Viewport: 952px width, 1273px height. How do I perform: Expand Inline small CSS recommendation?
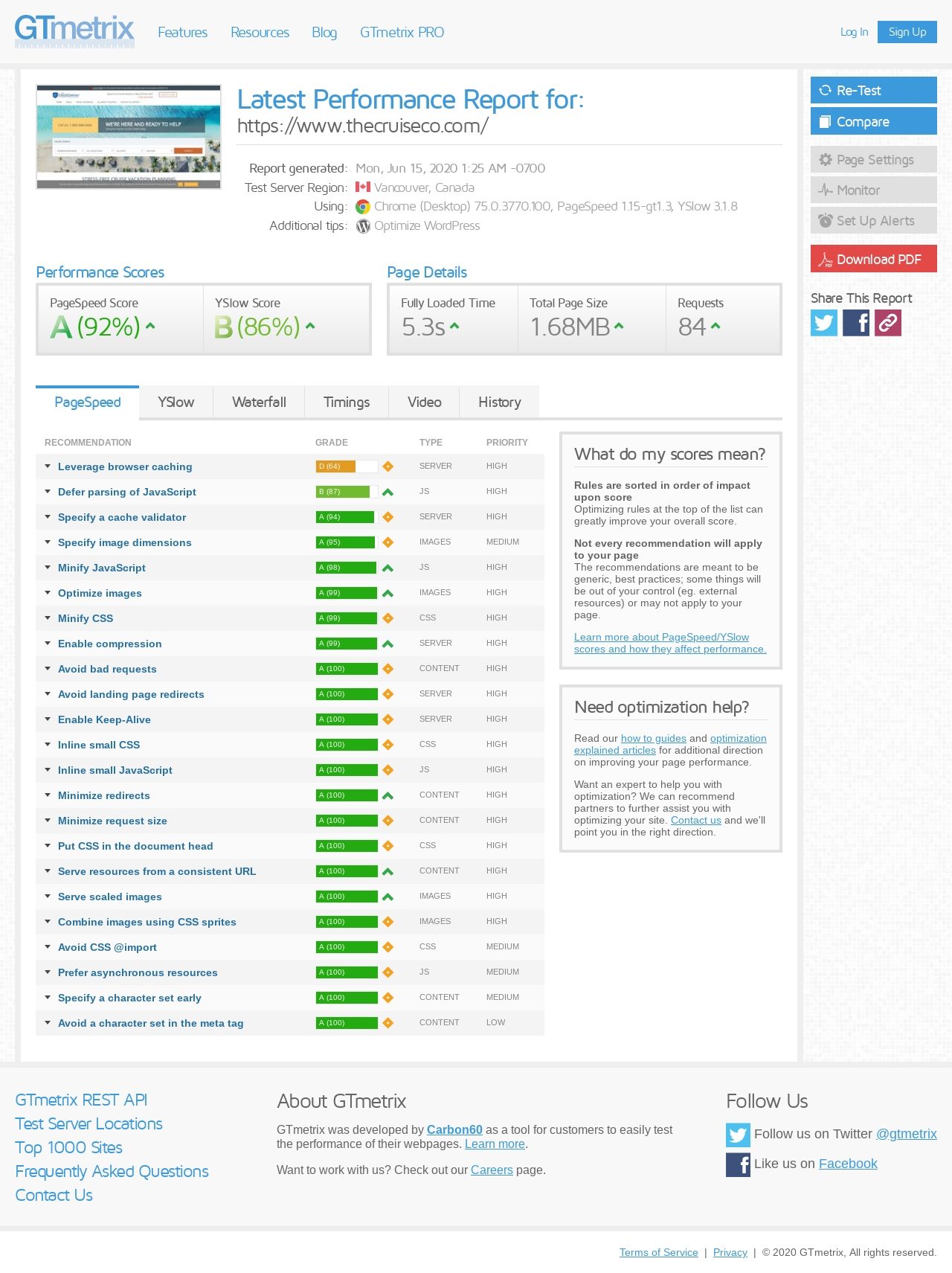[99, 745]
